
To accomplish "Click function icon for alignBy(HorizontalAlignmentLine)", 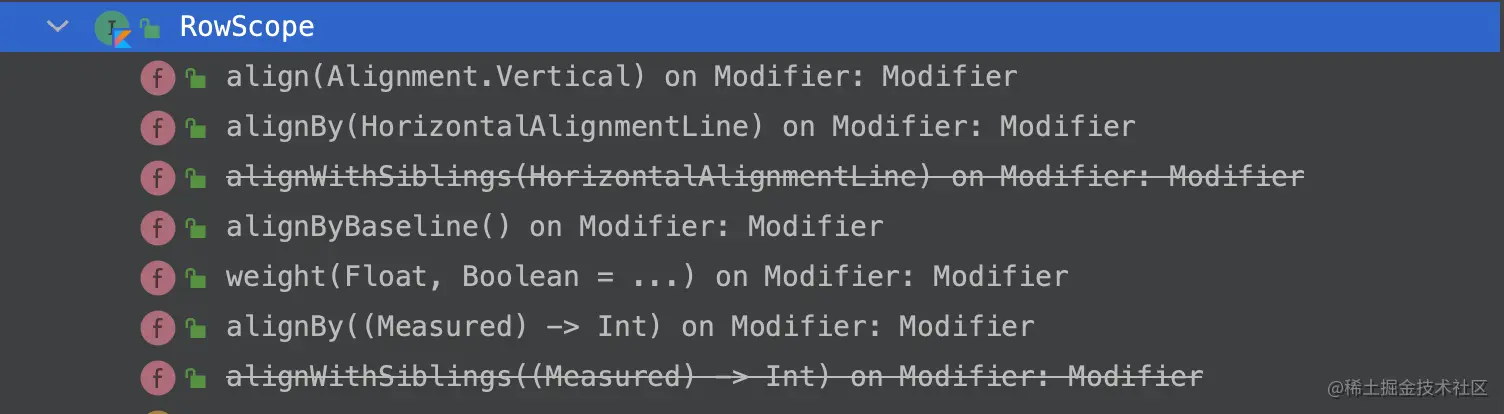I will click(158, 127).
